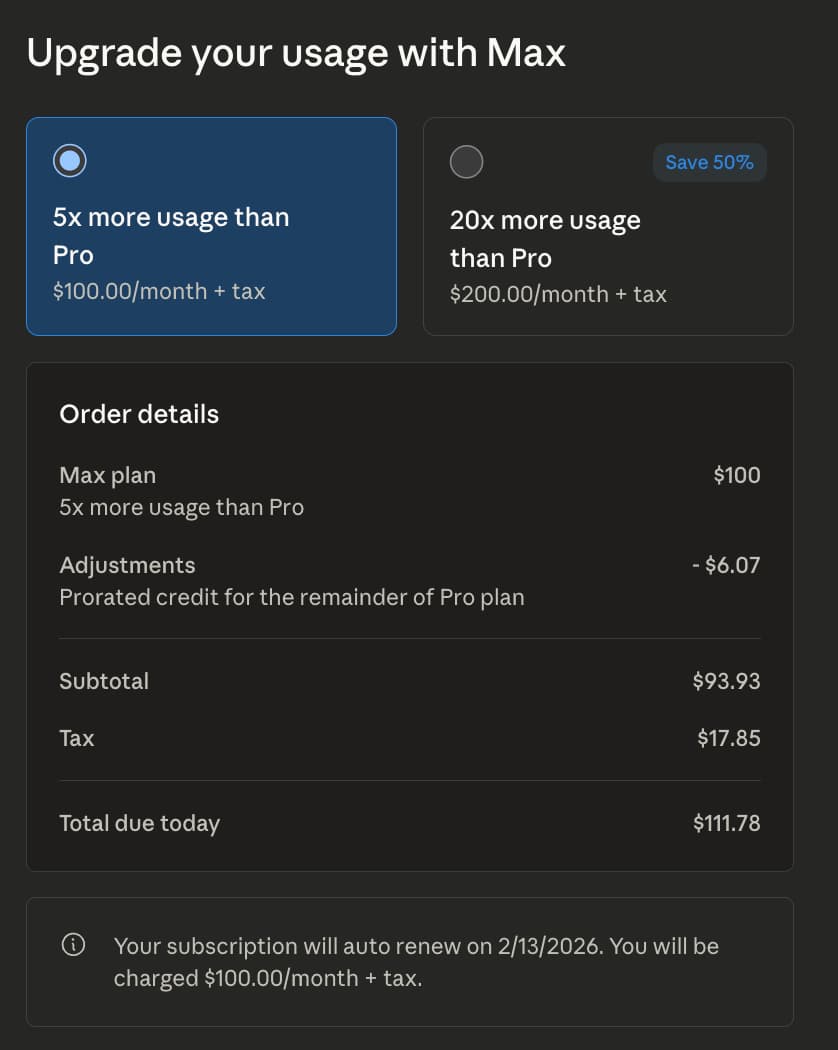Click the Order details heading

(x=139, y=414)
